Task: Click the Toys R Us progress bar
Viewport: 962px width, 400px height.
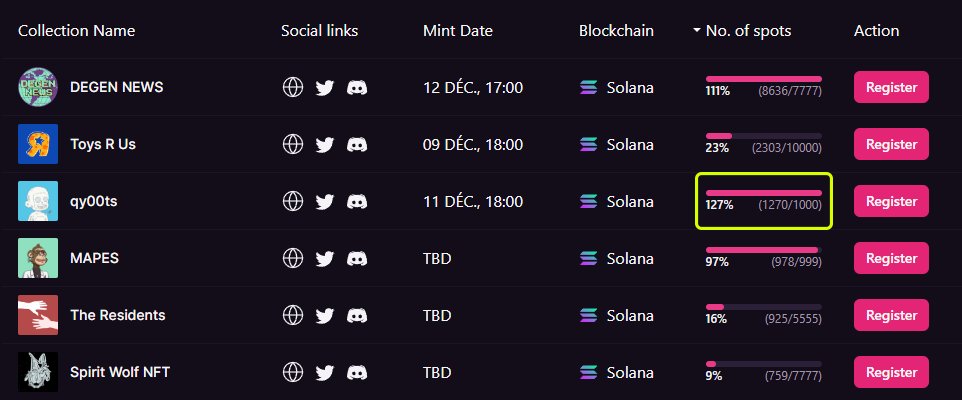Action: tap(764, 136)
